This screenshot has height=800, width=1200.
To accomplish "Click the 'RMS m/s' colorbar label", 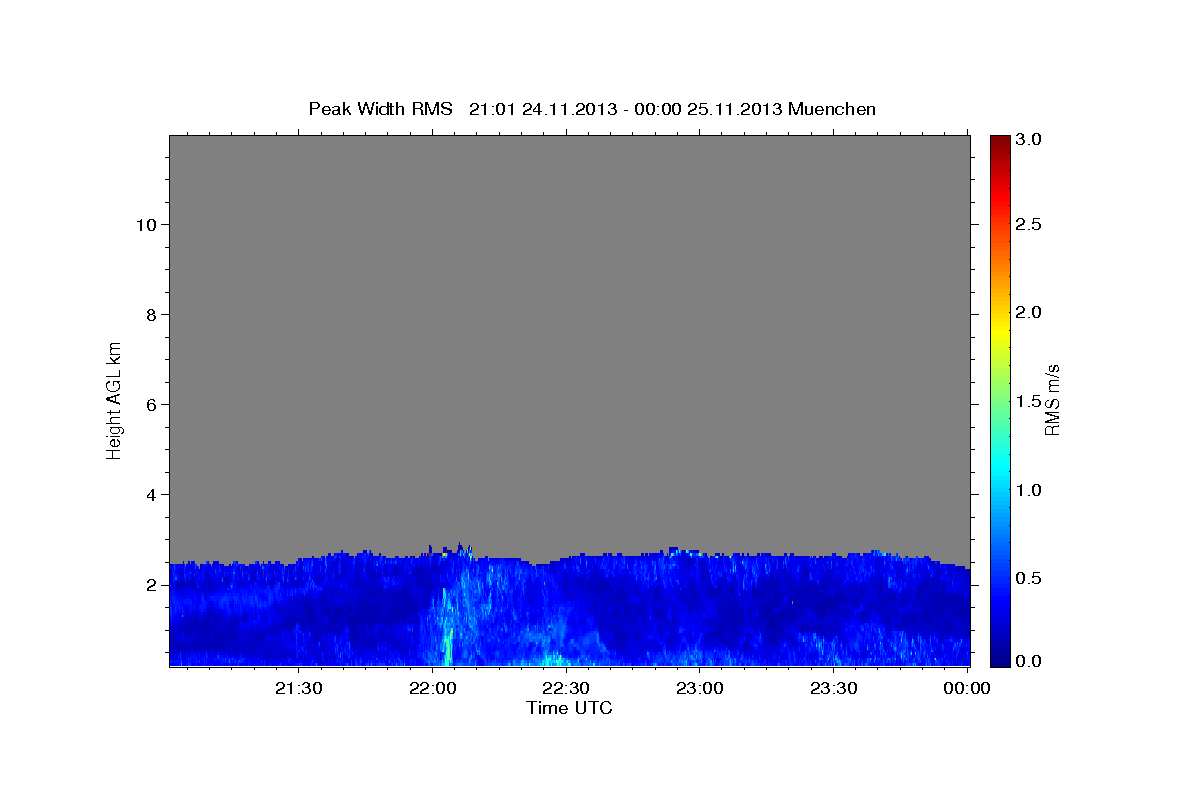I will click(x=1051, y=400).
